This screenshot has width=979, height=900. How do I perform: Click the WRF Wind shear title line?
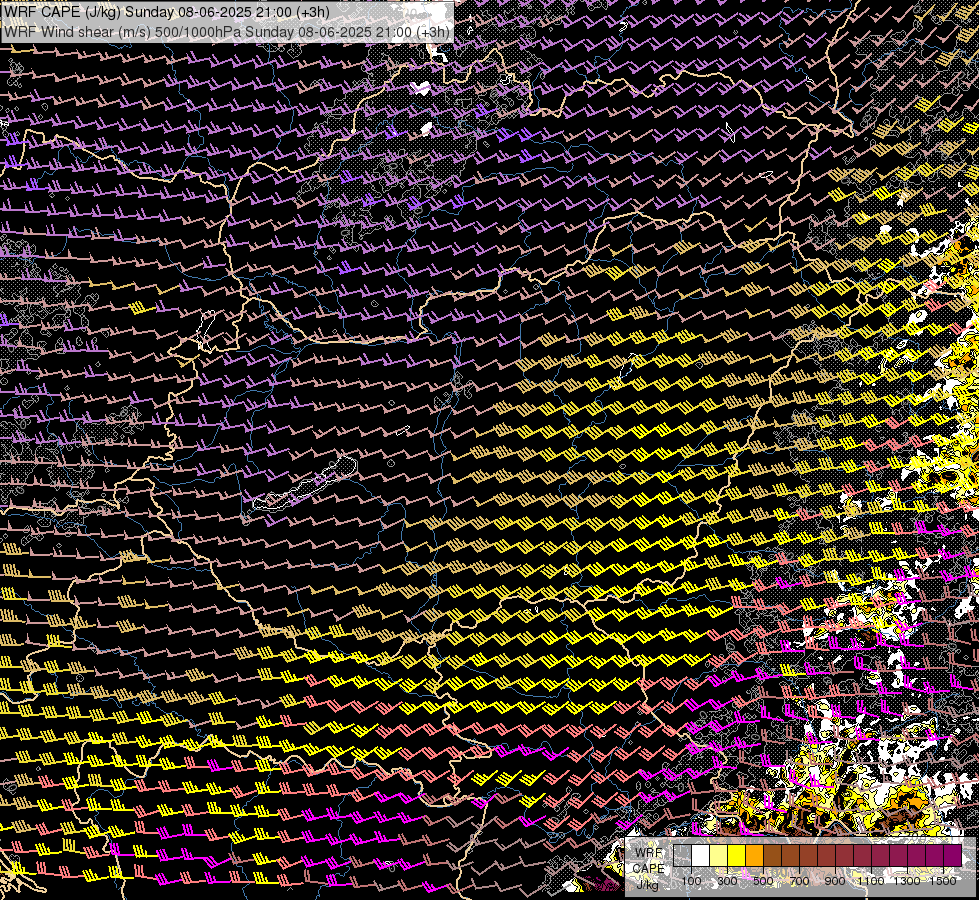click(227, 32)
